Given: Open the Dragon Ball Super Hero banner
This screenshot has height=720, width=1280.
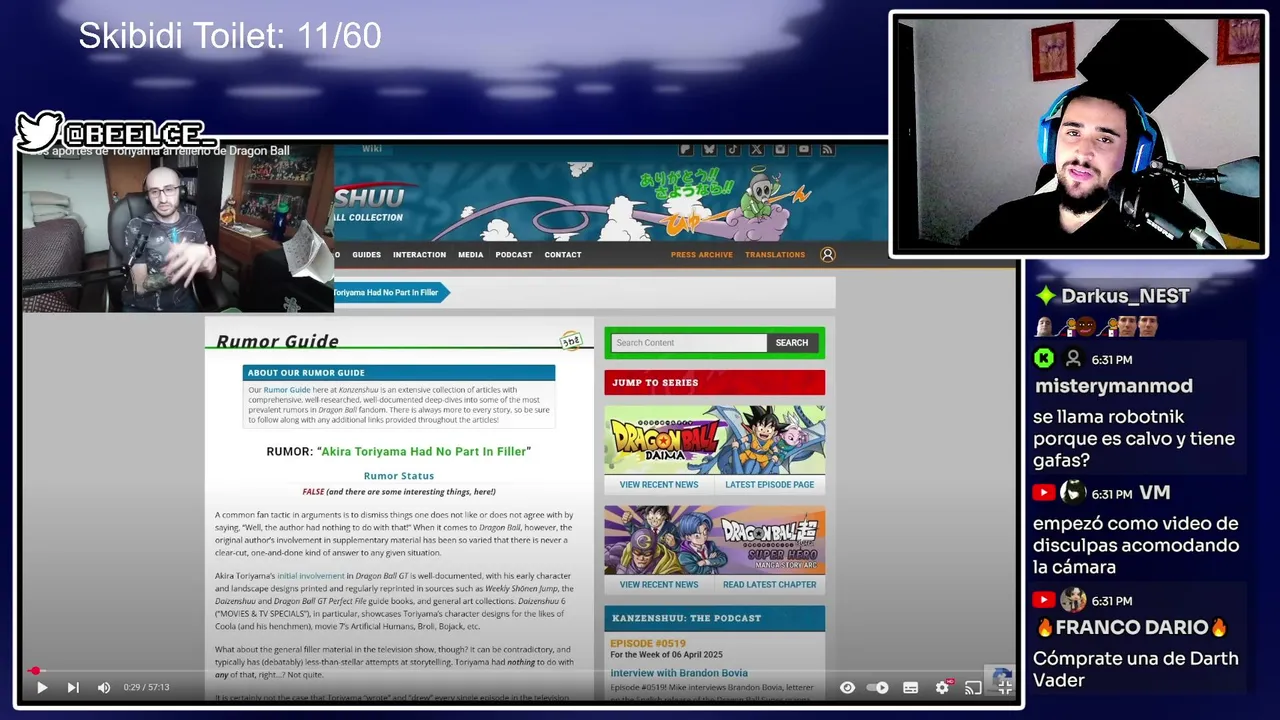Looking at the screenshot, I should coord(715,540).
